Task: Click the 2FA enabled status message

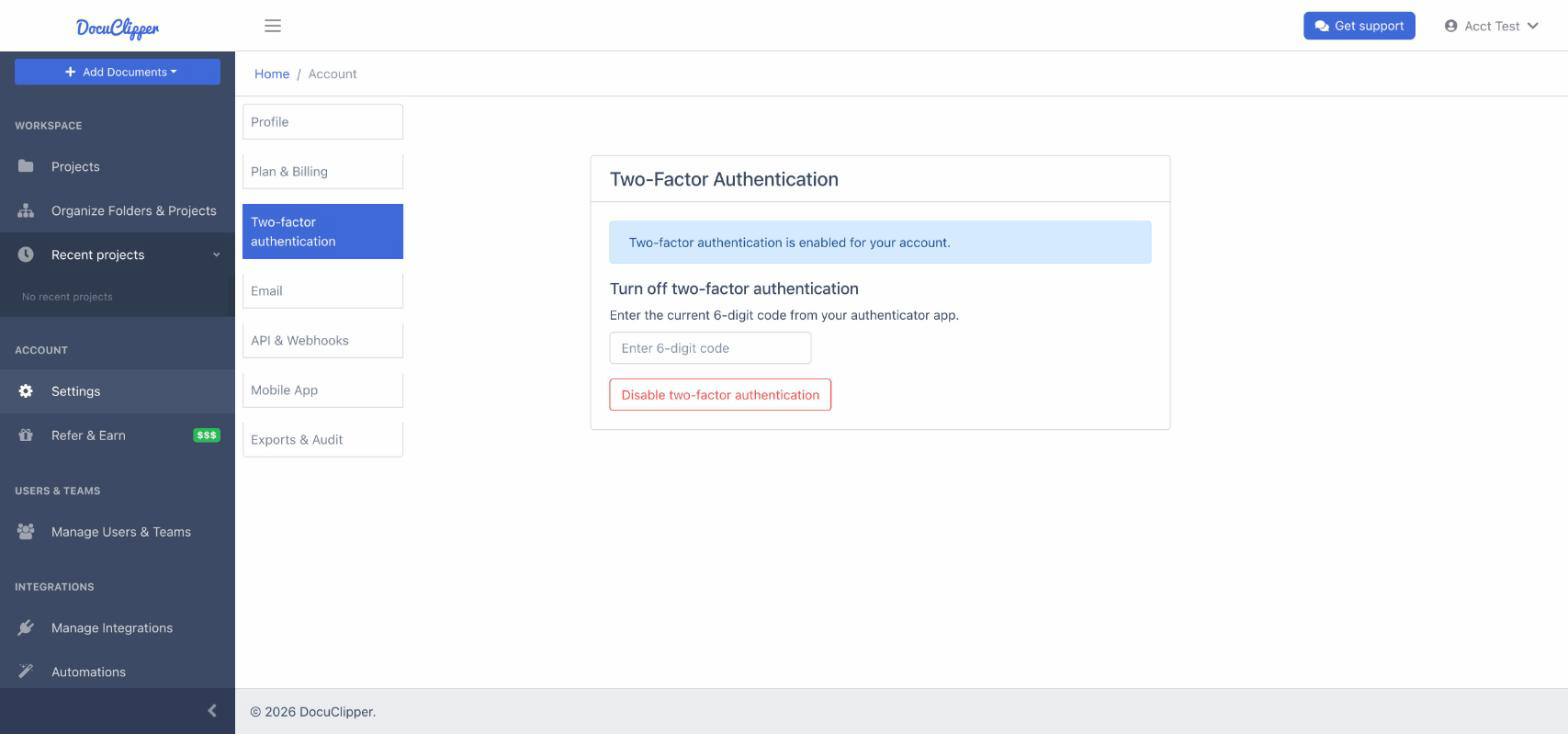Action: coord(880,243)
